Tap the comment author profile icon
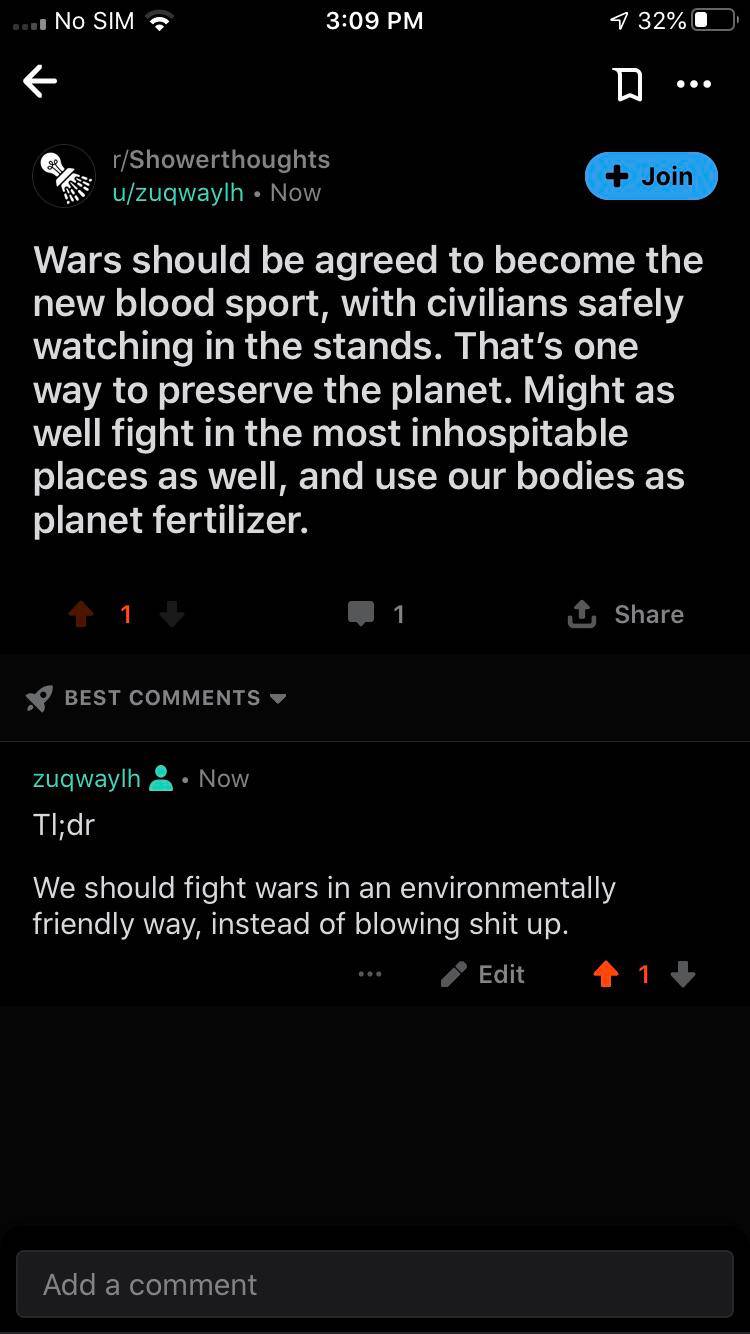The width and height of the screenshot is (750, 1334). (x=160, y=778)
